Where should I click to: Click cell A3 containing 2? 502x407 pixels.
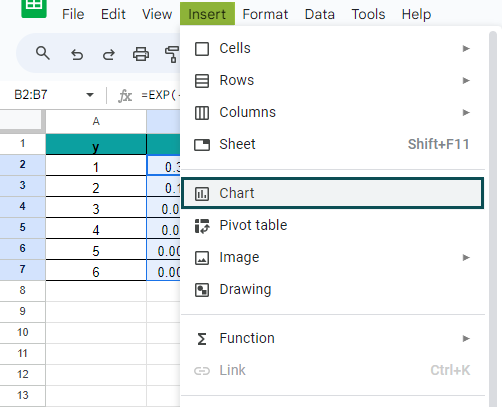[x=96, y=186]
